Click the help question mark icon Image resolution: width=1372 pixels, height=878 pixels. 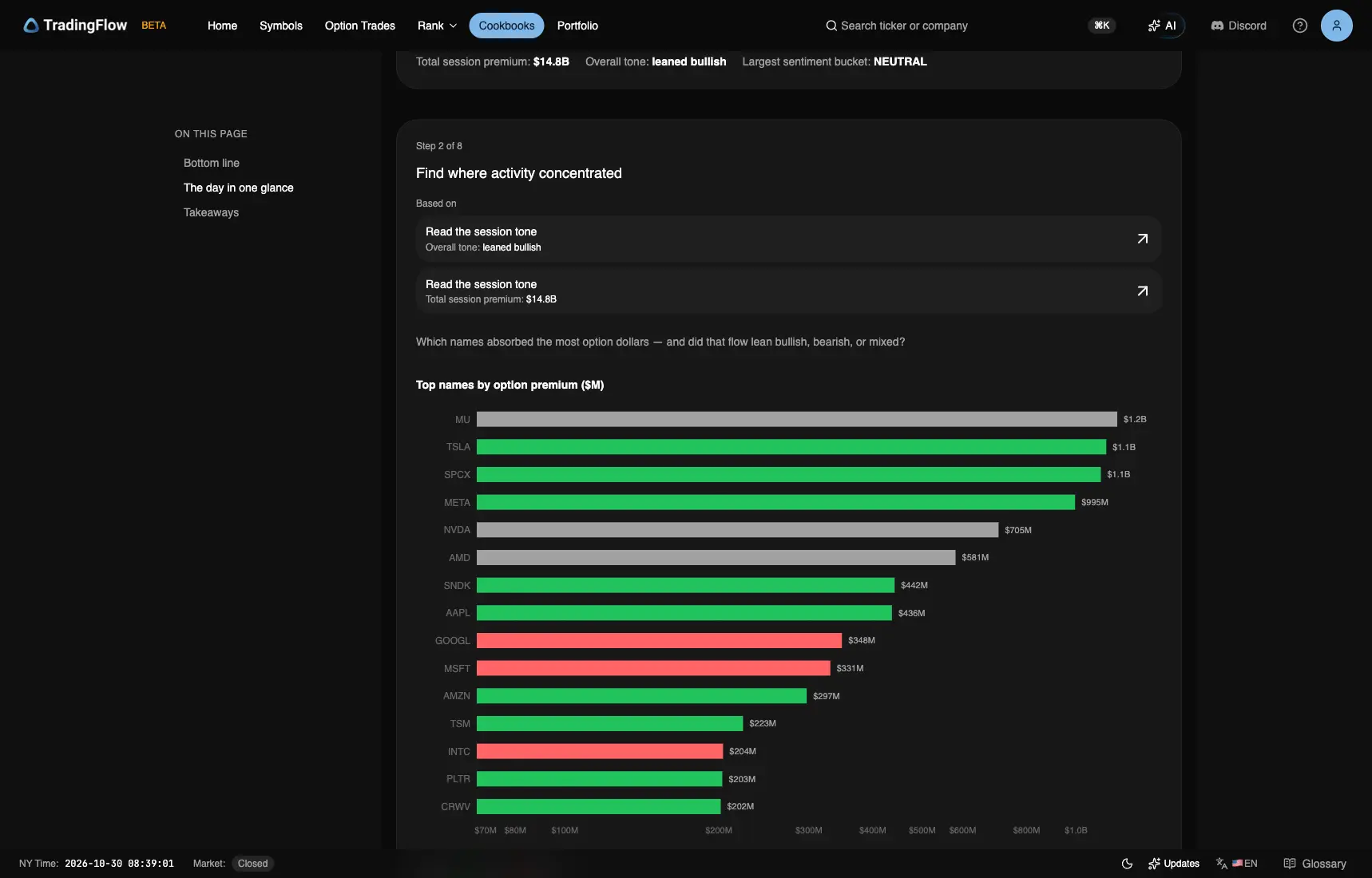(1300, 26)
